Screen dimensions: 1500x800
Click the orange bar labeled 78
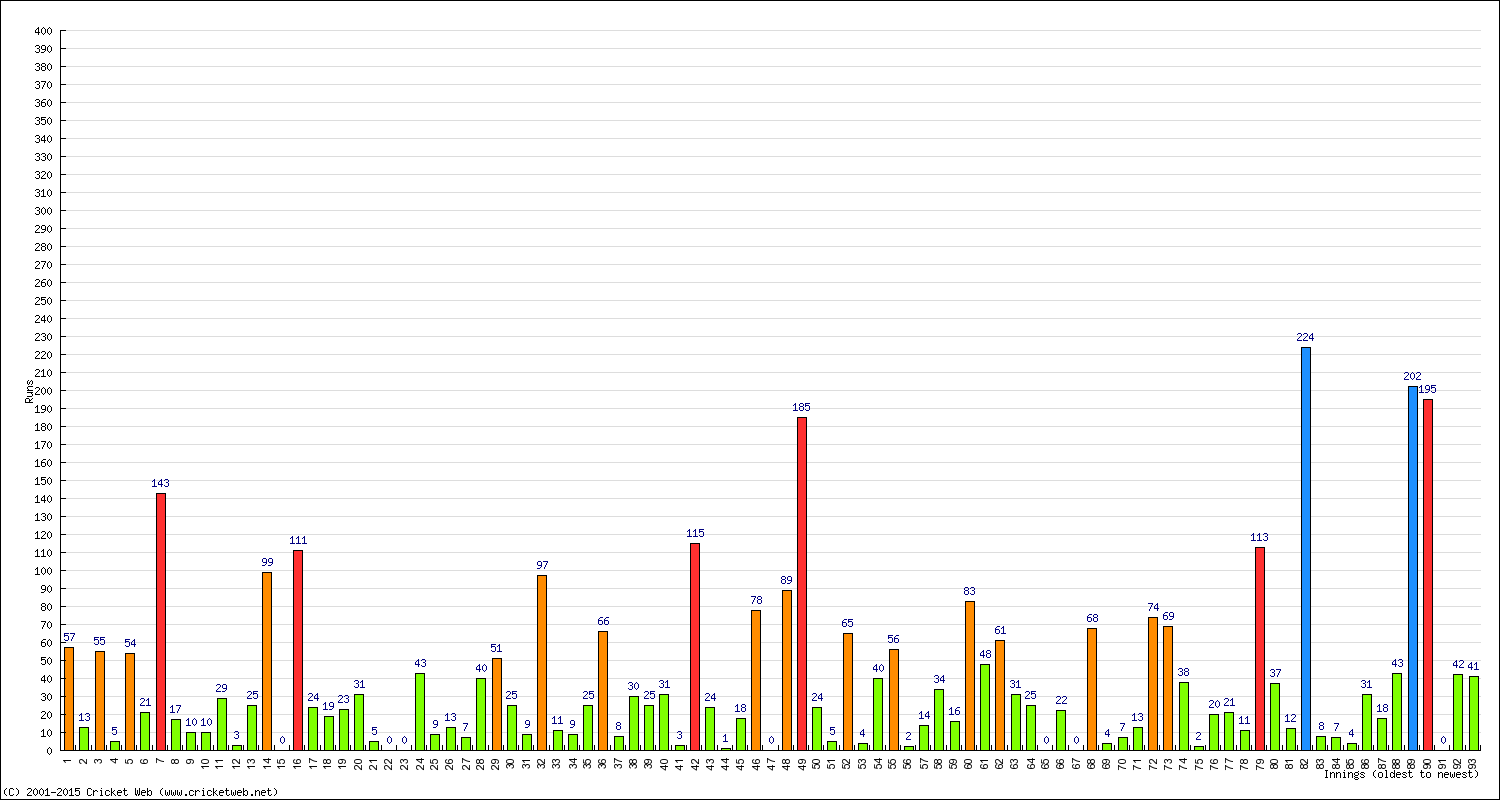pos(755,680)
